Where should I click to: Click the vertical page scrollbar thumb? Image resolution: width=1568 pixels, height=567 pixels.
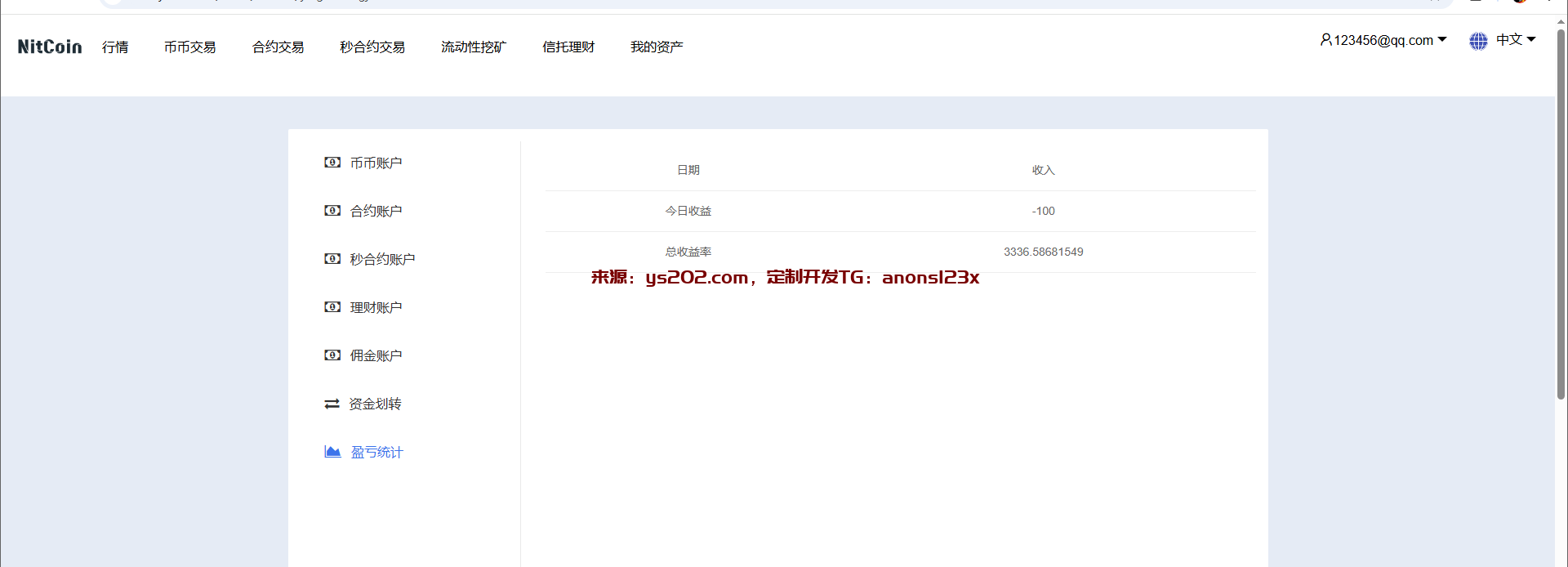coord(1561,212)
